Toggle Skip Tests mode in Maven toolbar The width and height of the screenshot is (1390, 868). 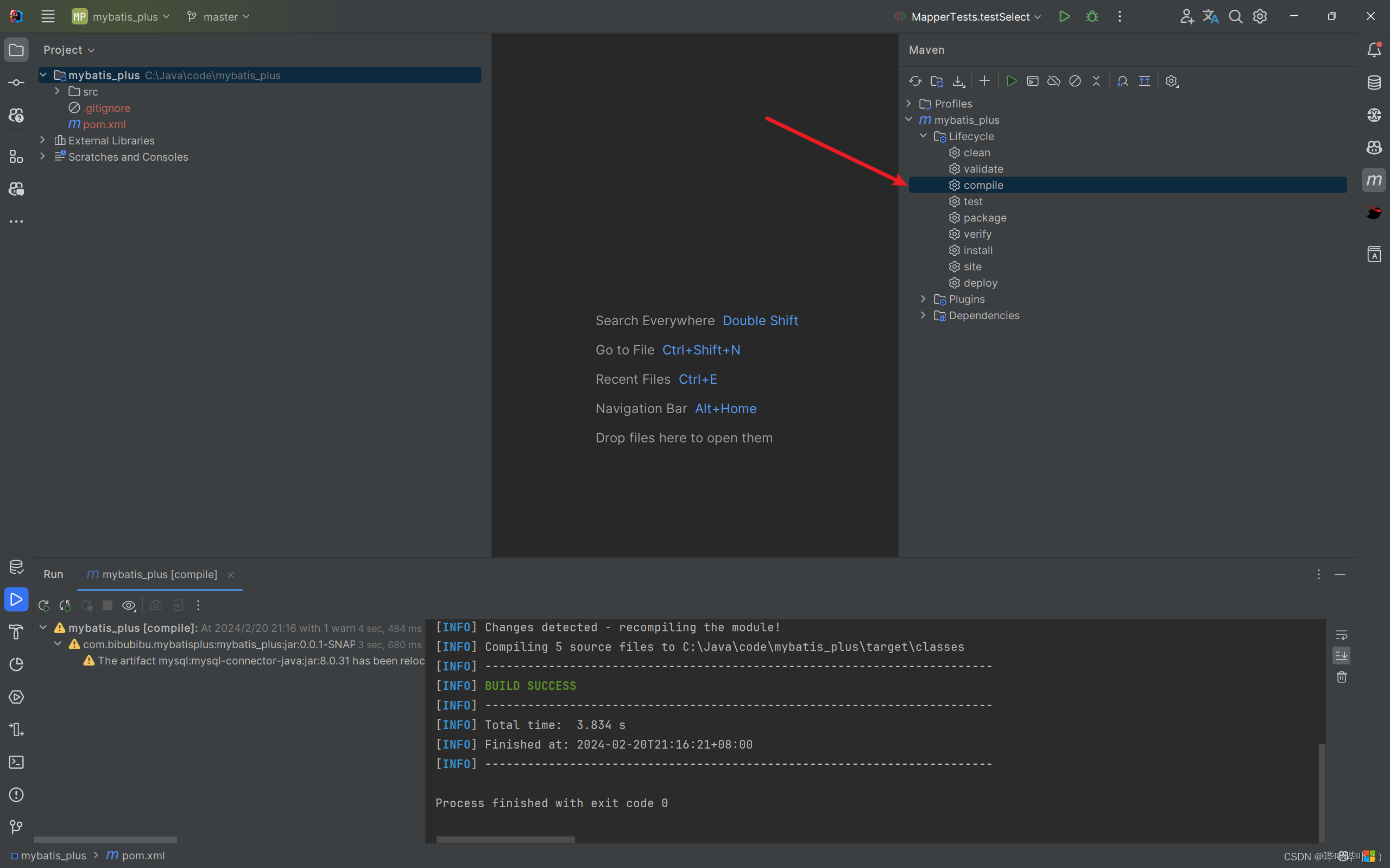tap(1075, 81)
